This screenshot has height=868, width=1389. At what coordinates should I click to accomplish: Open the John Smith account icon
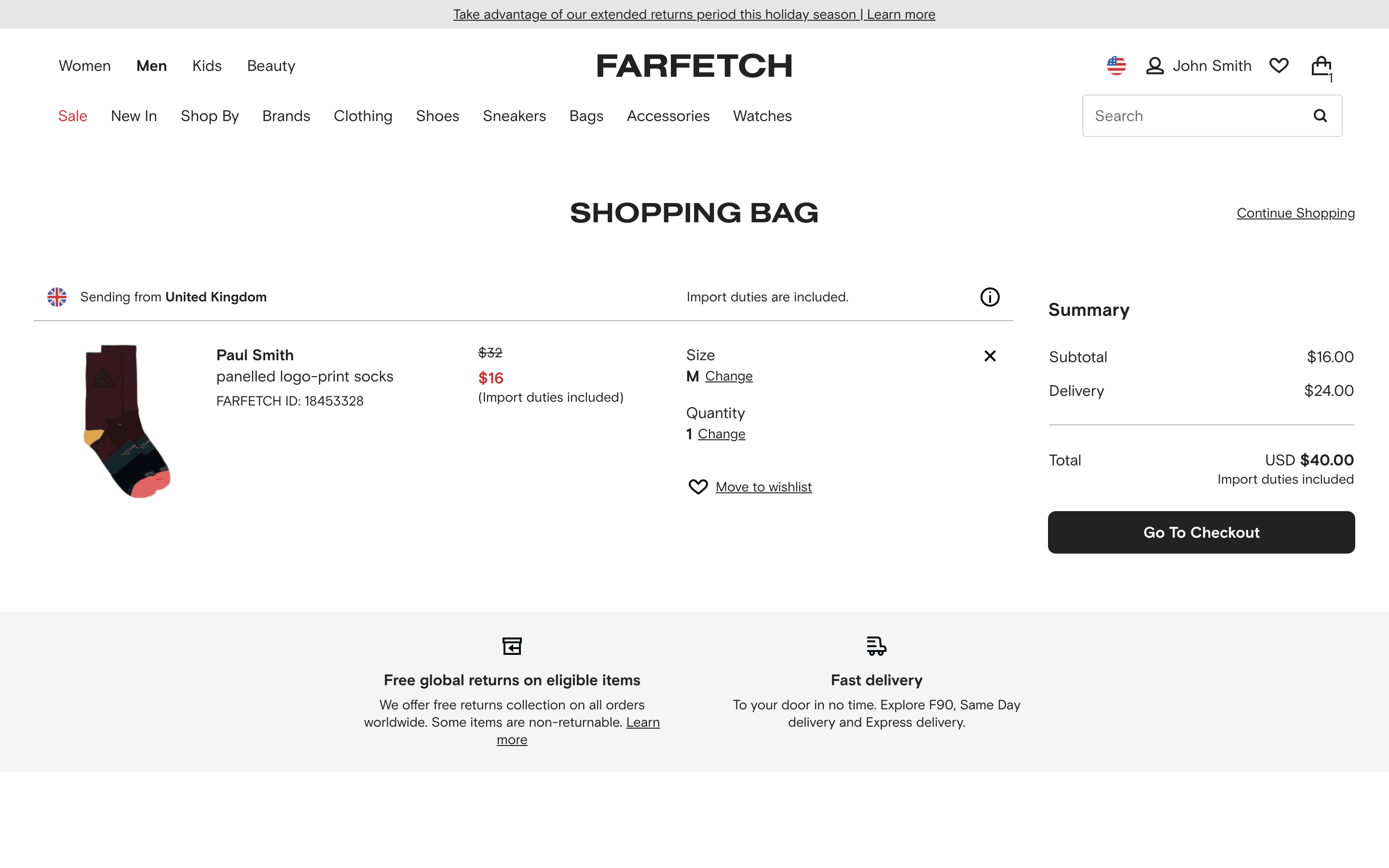tap(1155, 66)
